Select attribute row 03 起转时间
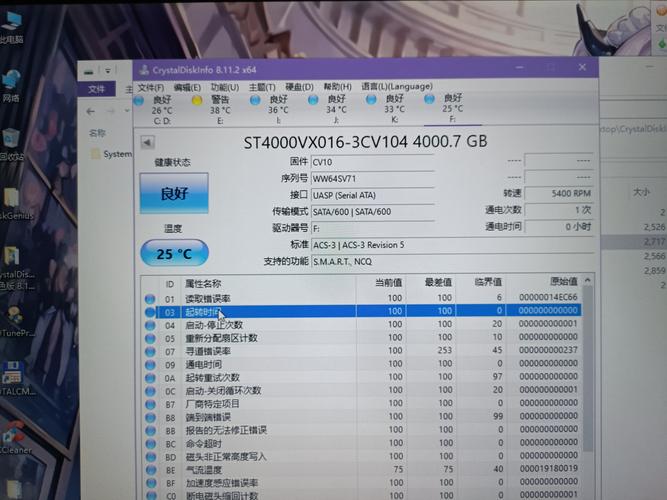667x500 pixels. (x=362, y=311)
